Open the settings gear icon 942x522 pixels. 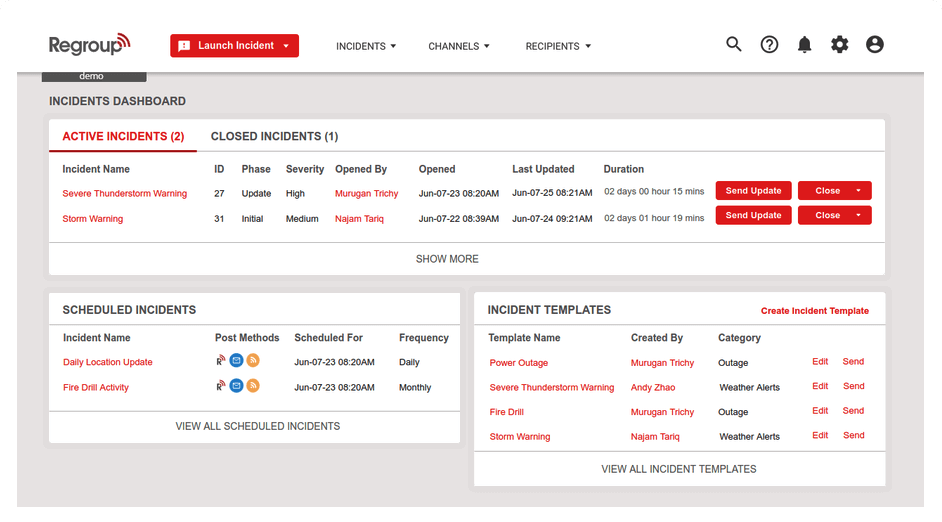840,45
